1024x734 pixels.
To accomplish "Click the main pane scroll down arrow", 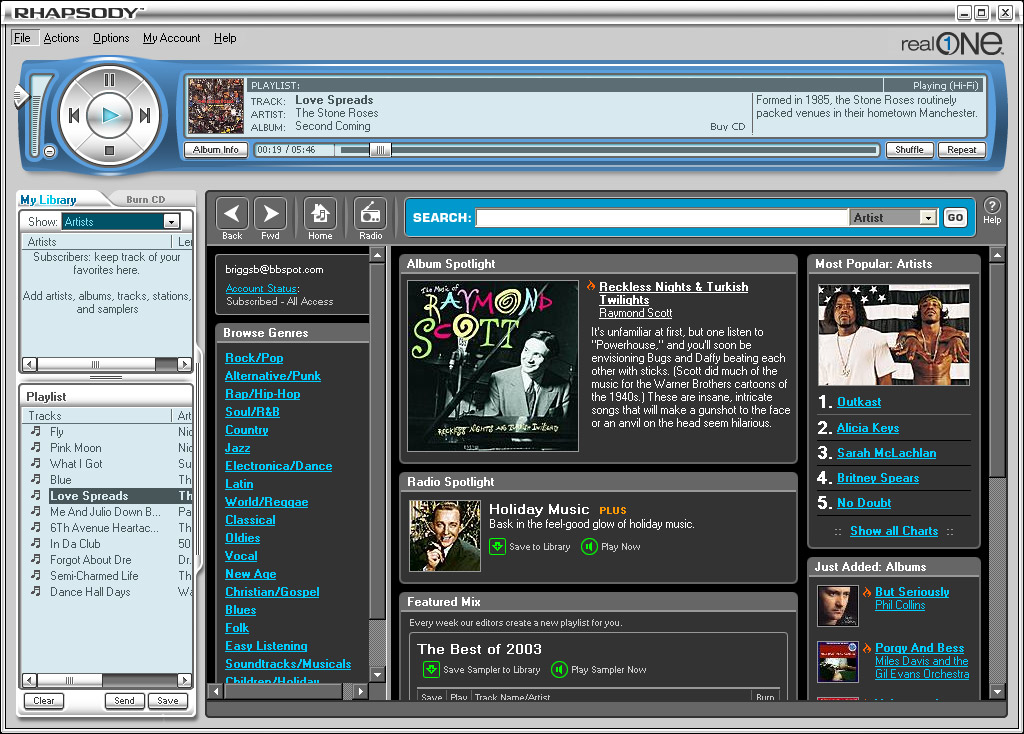I will (997, 692).
